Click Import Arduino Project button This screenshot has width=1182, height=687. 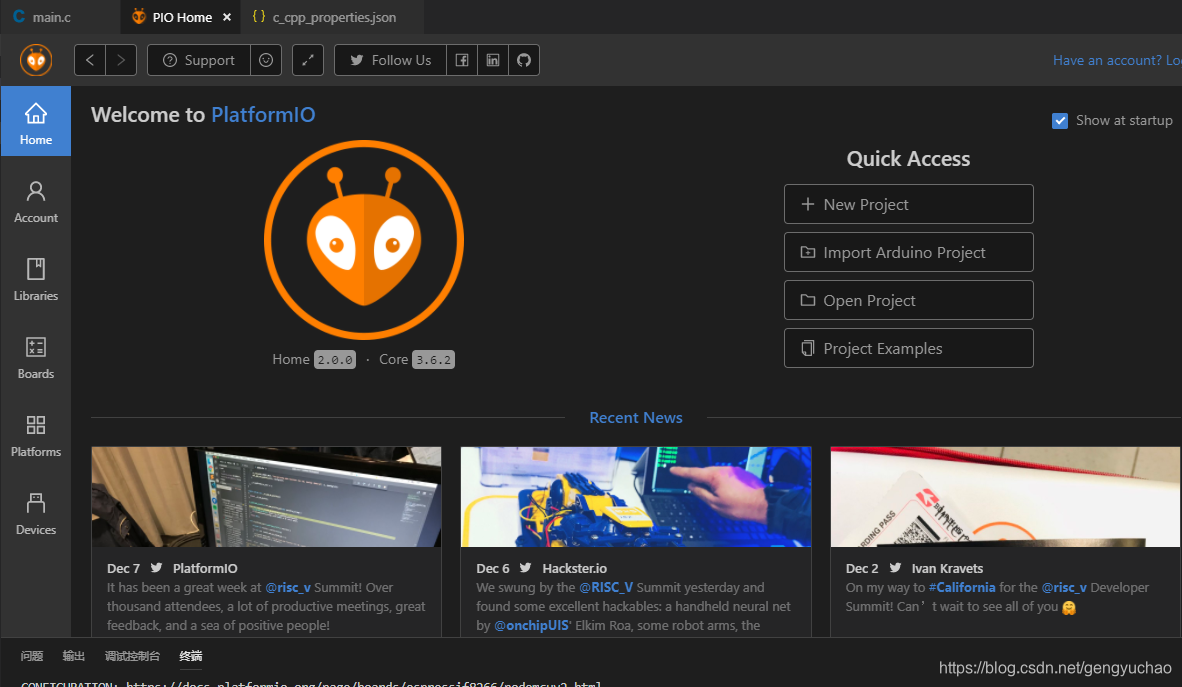click(908, 252)
